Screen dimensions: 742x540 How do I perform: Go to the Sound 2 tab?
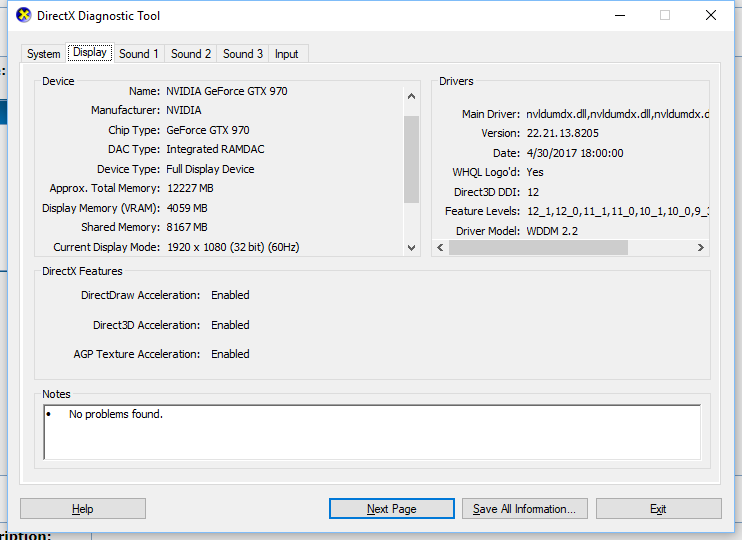click(190, 54)
